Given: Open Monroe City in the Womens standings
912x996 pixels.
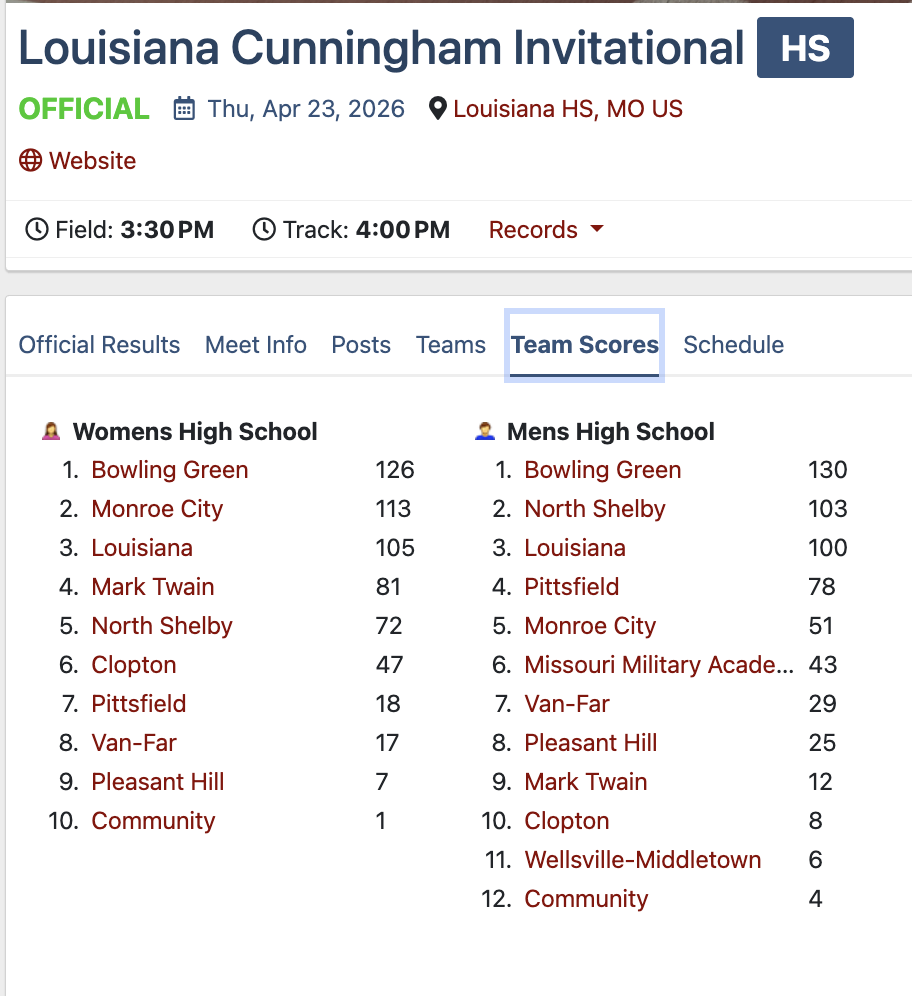Looking at the screenshot, I should [157, 509].
